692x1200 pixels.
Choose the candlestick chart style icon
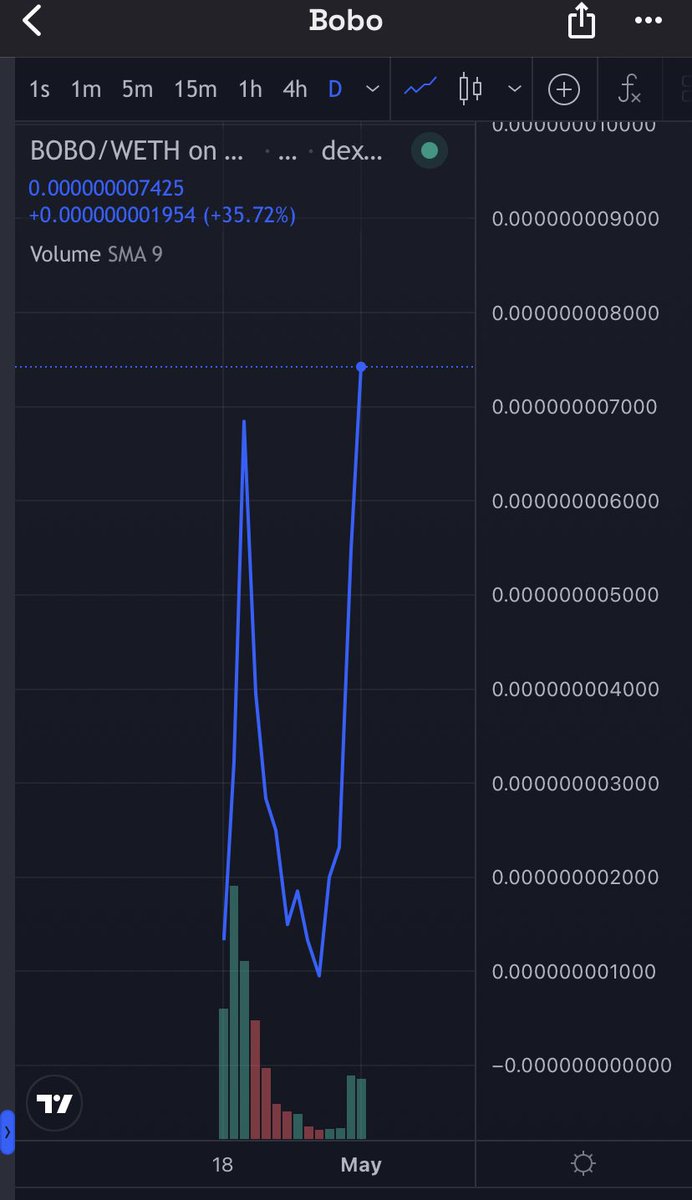tap(470, 89)
